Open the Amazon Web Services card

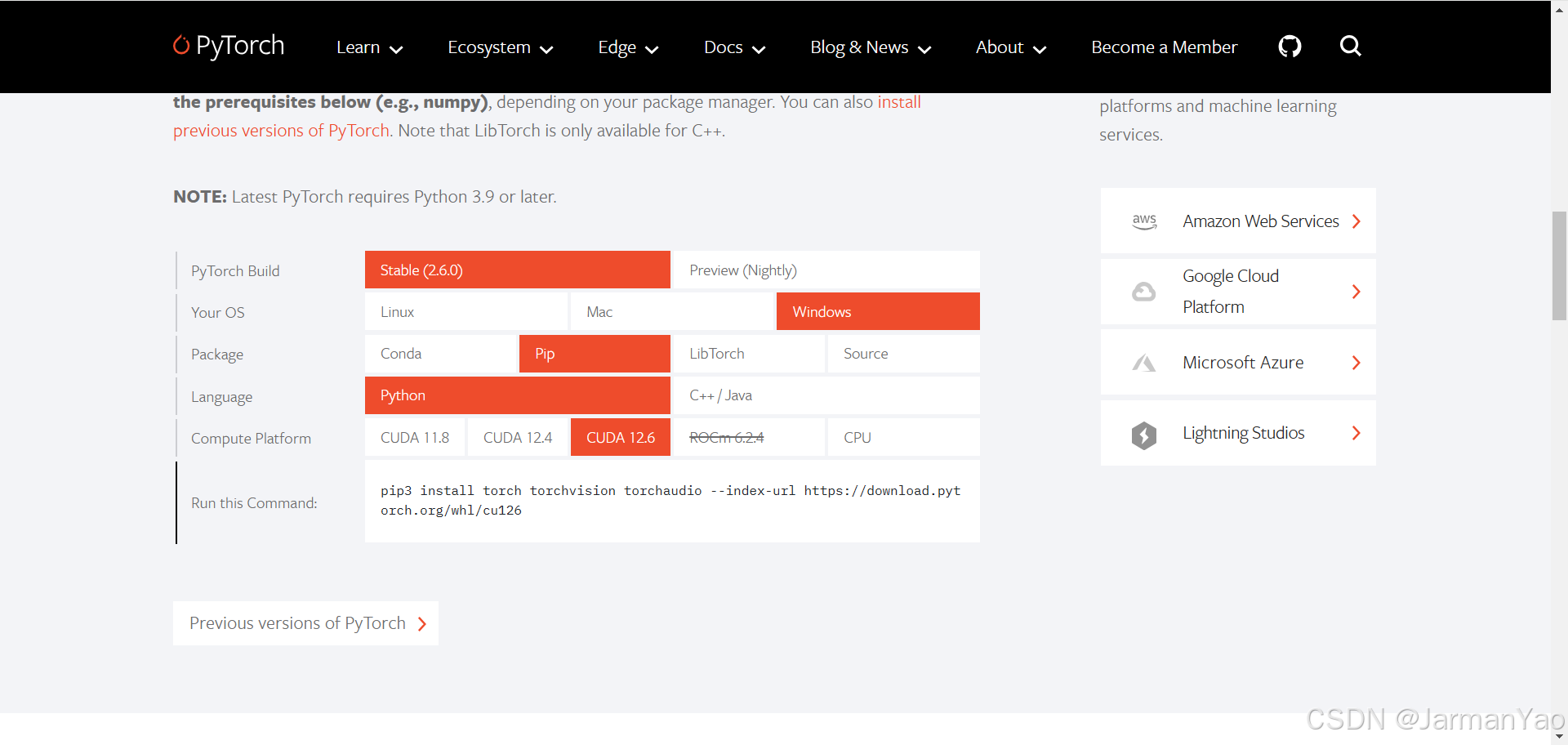tap(1238, 221)
